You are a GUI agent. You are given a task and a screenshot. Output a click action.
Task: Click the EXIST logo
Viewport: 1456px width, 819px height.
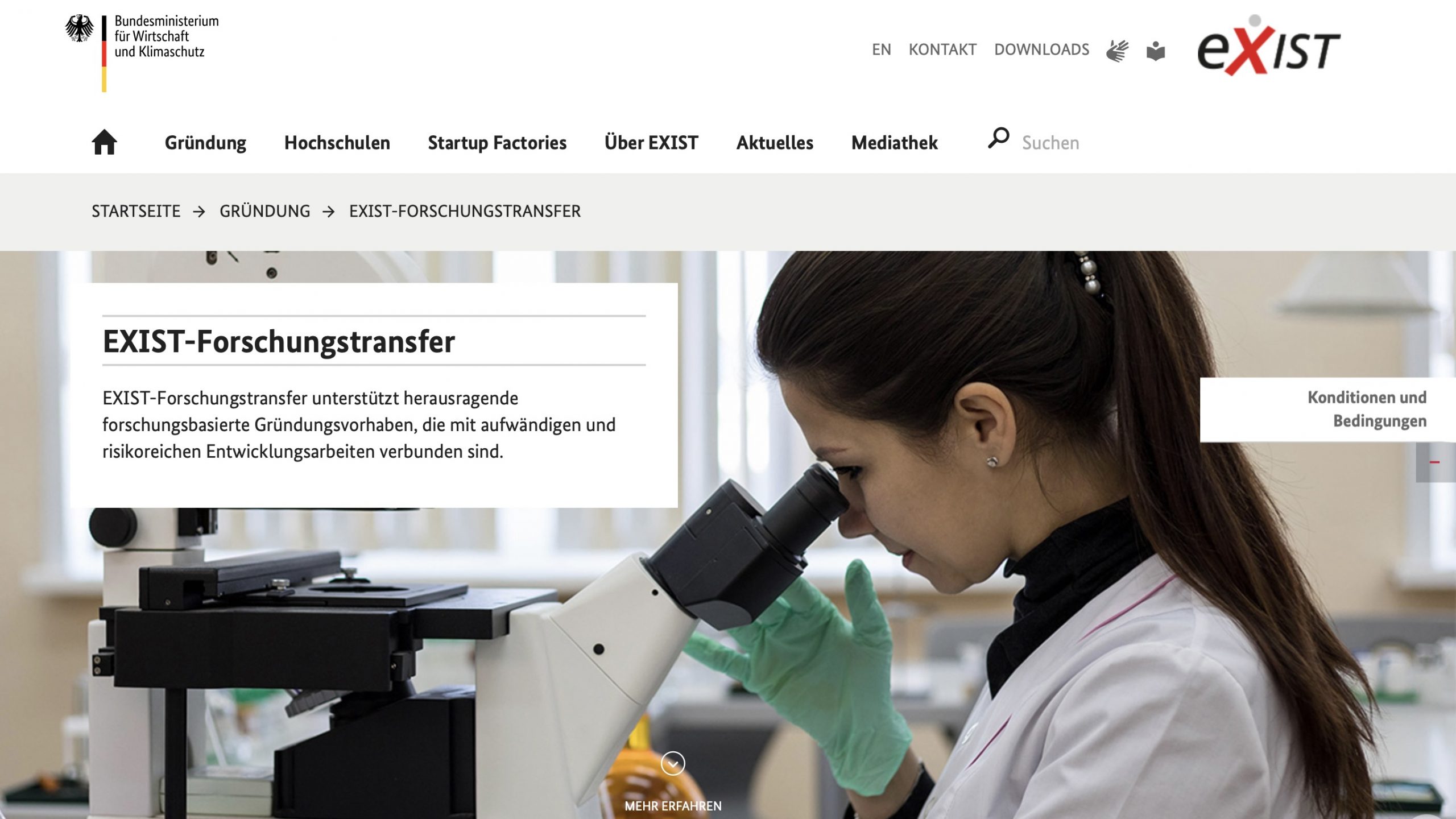point(1269,47)
